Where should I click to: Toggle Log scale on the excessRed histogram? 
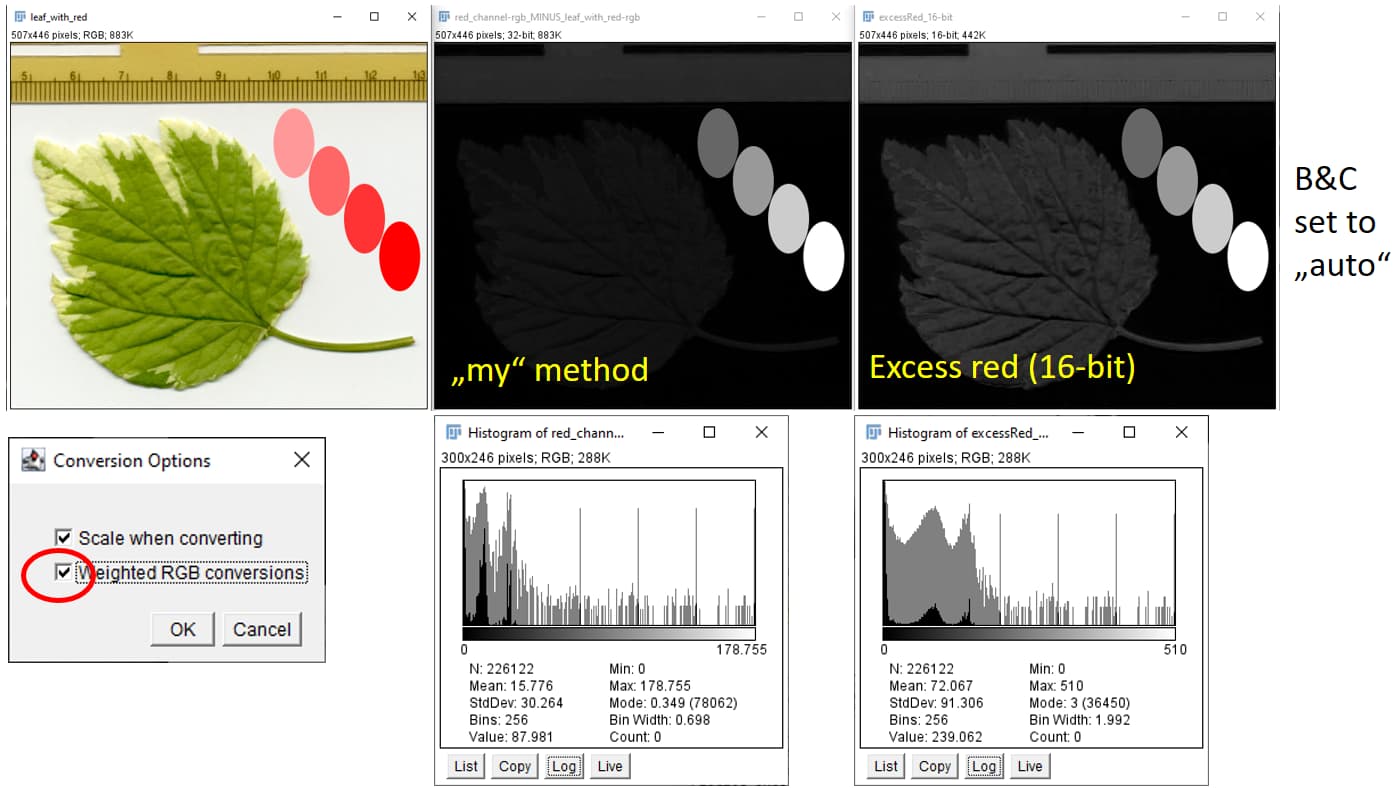coord(984,765)
